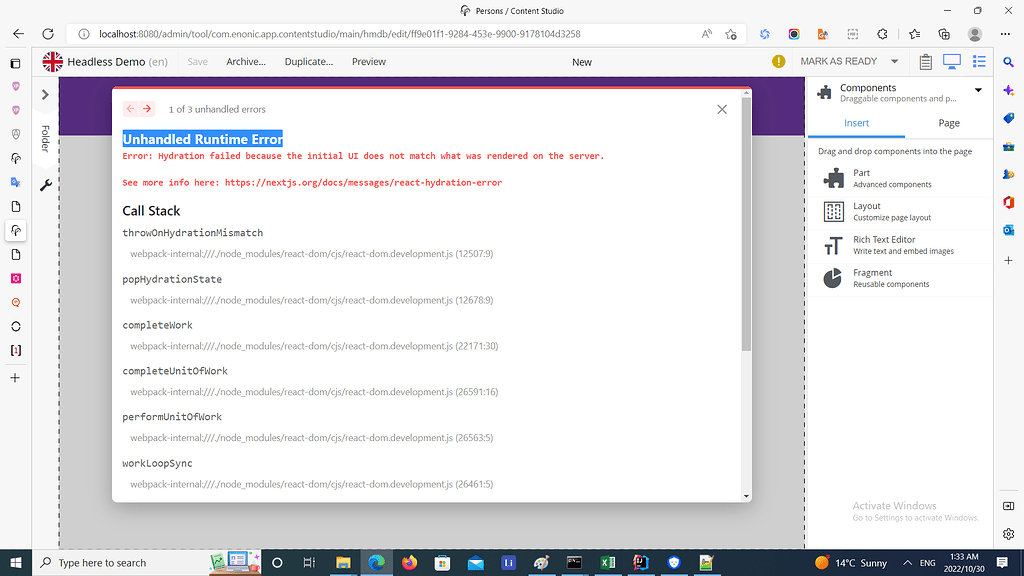Select the Fragment reusable components icon
1024x576 pixels.
coord(832,277)
